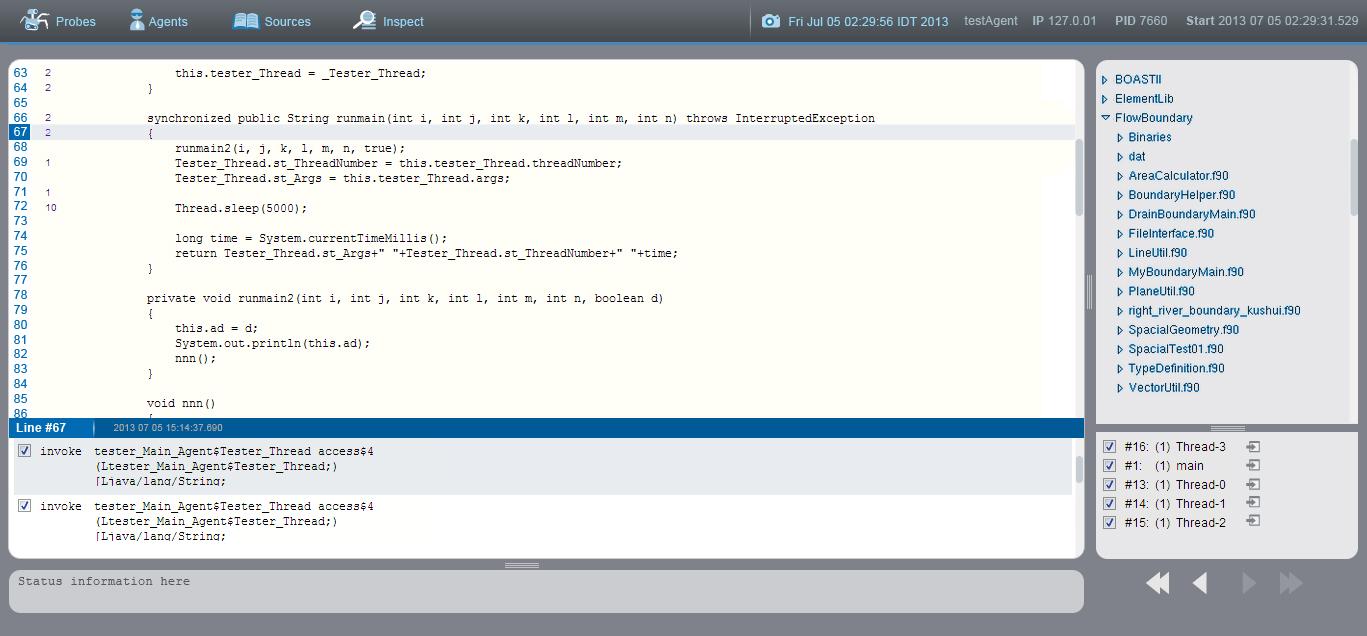Click the rewind to first icon

[1158, 583]
